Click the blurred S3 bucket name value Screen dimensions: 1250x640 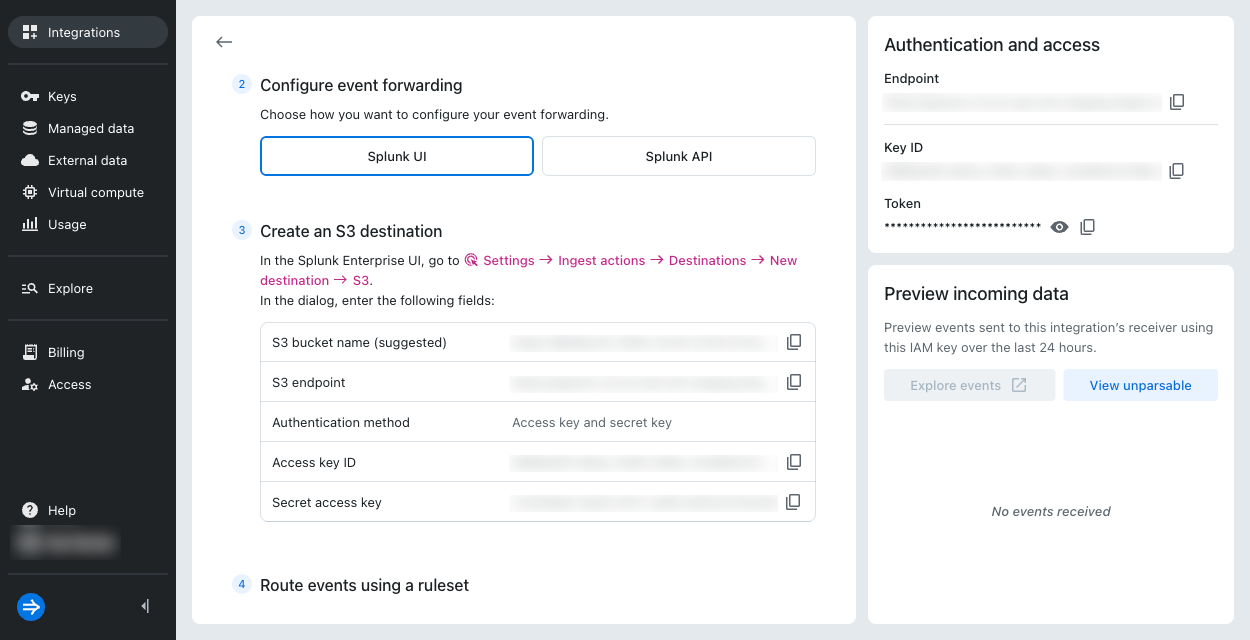pyautogui.click(x=644, y=342)
